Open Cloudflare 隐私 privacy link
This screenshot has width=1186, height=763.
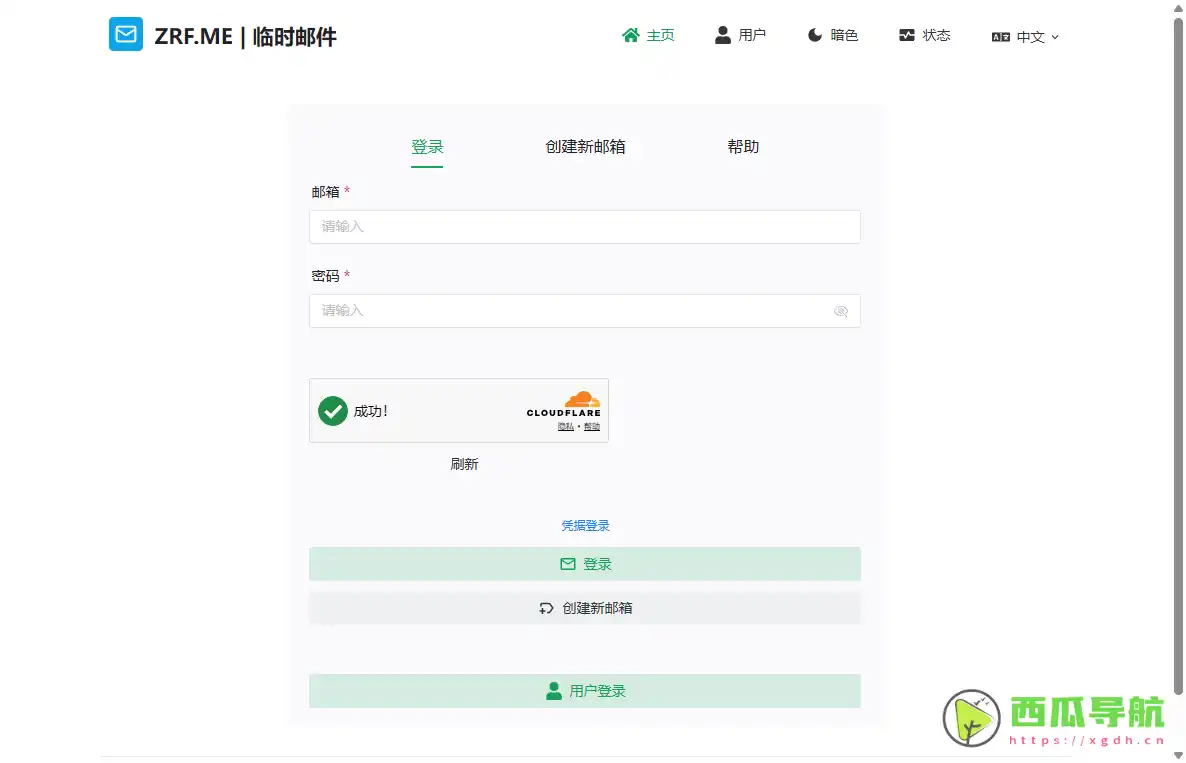566,426
